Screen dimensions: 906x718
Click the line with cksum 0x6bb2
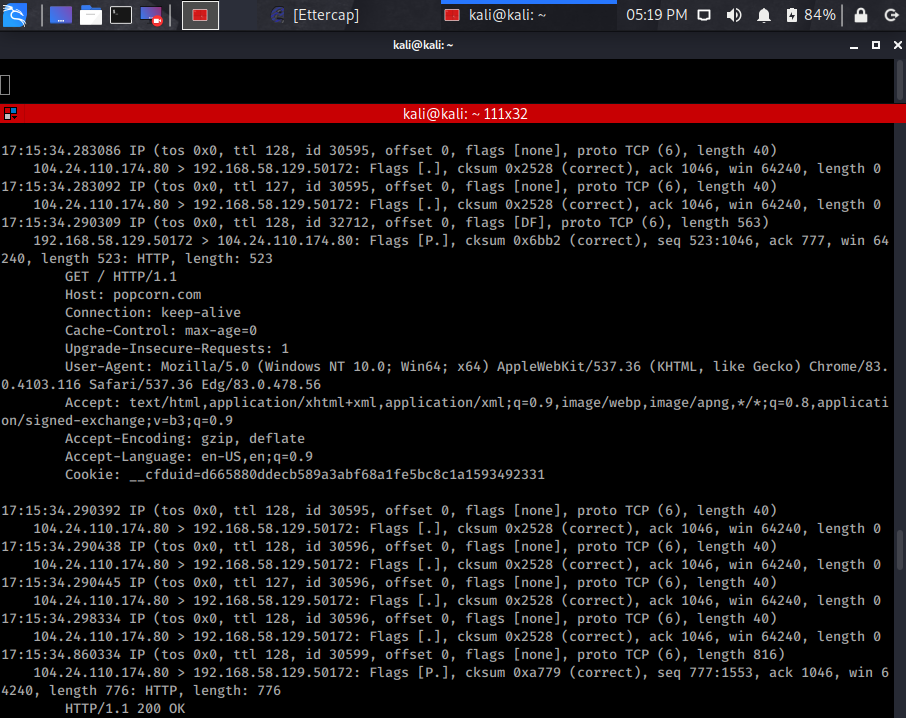click(461, 240)
